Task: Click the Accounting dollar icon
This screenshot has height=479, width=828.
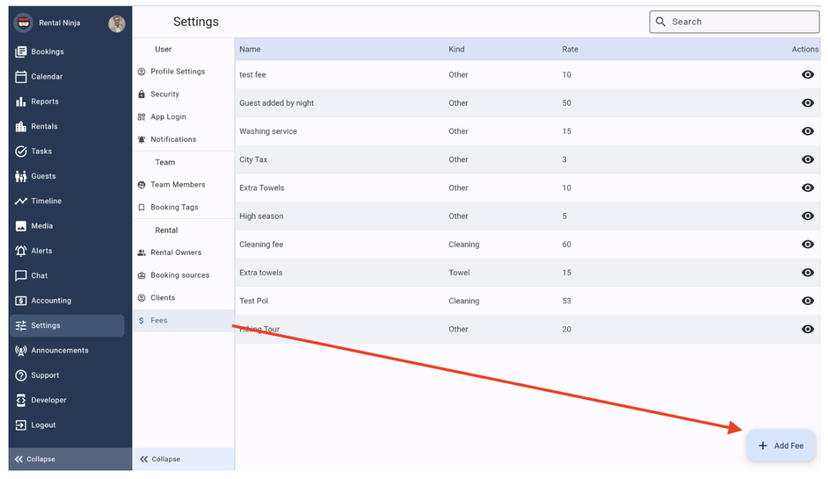Action: click(x=21, y=300)
